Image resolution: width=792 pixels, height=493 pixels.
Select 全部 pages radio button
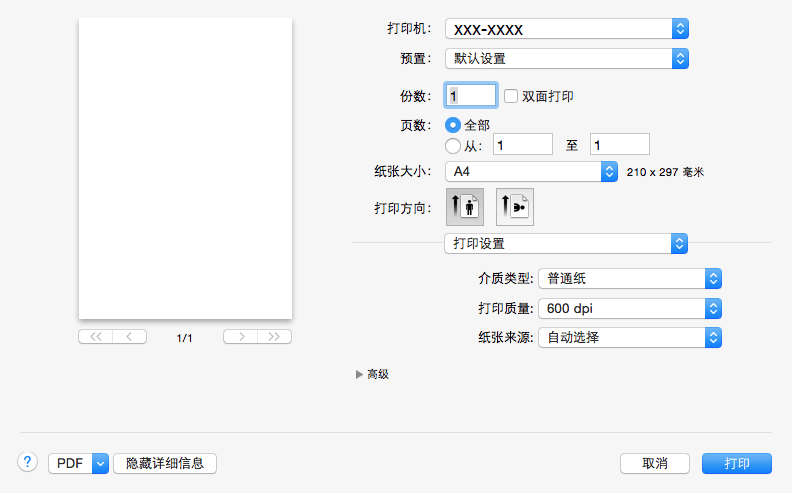click(x=453, y=125)
